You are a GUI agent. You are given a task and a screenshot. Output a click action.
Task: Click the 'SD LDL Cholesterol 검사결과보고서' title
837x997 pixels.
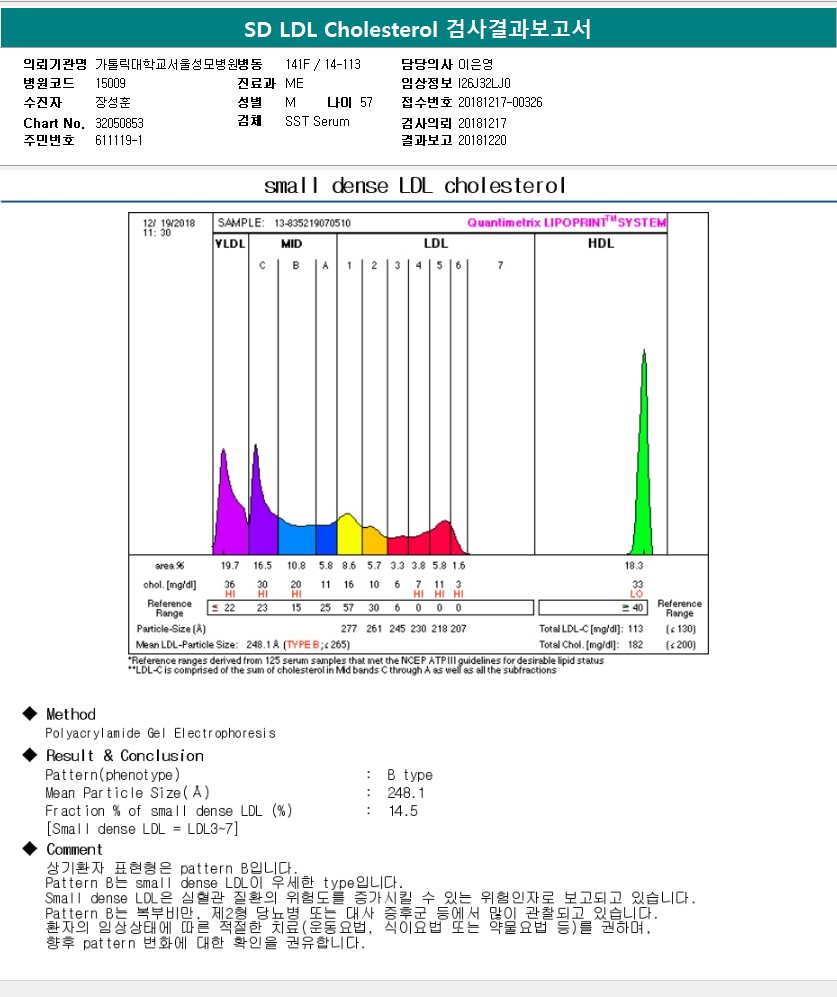418,29
